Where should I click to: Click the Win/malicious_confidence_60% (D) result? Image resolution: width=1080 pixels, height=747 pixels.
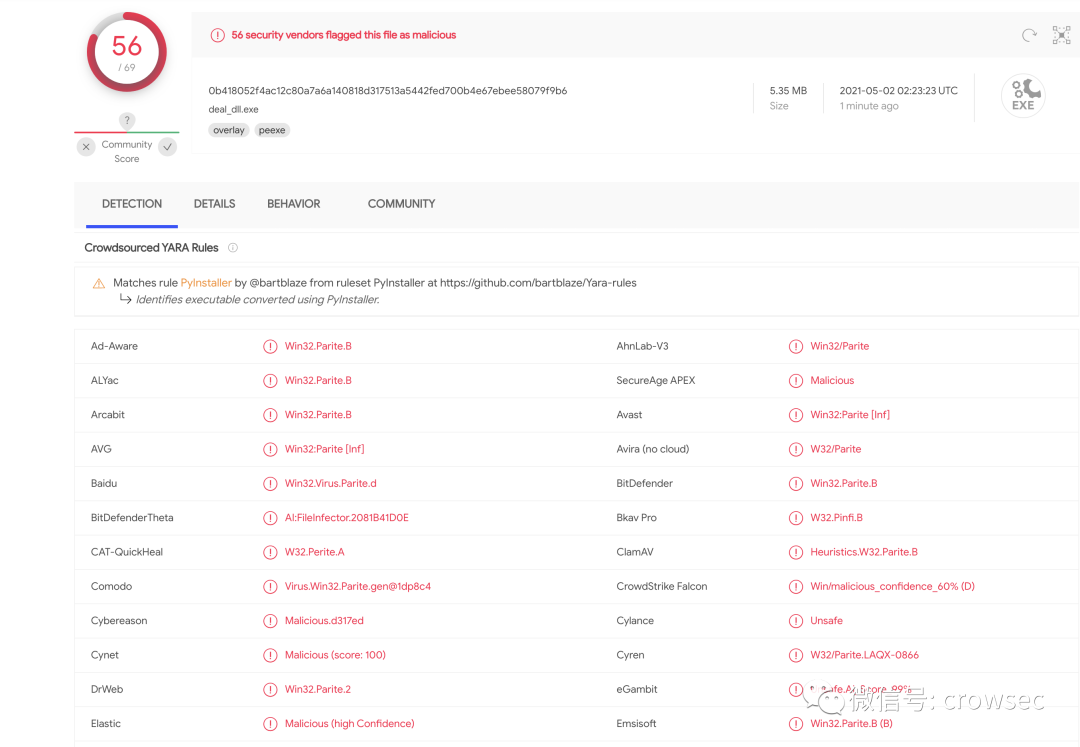pyautogui.click(x=892, y=587)
